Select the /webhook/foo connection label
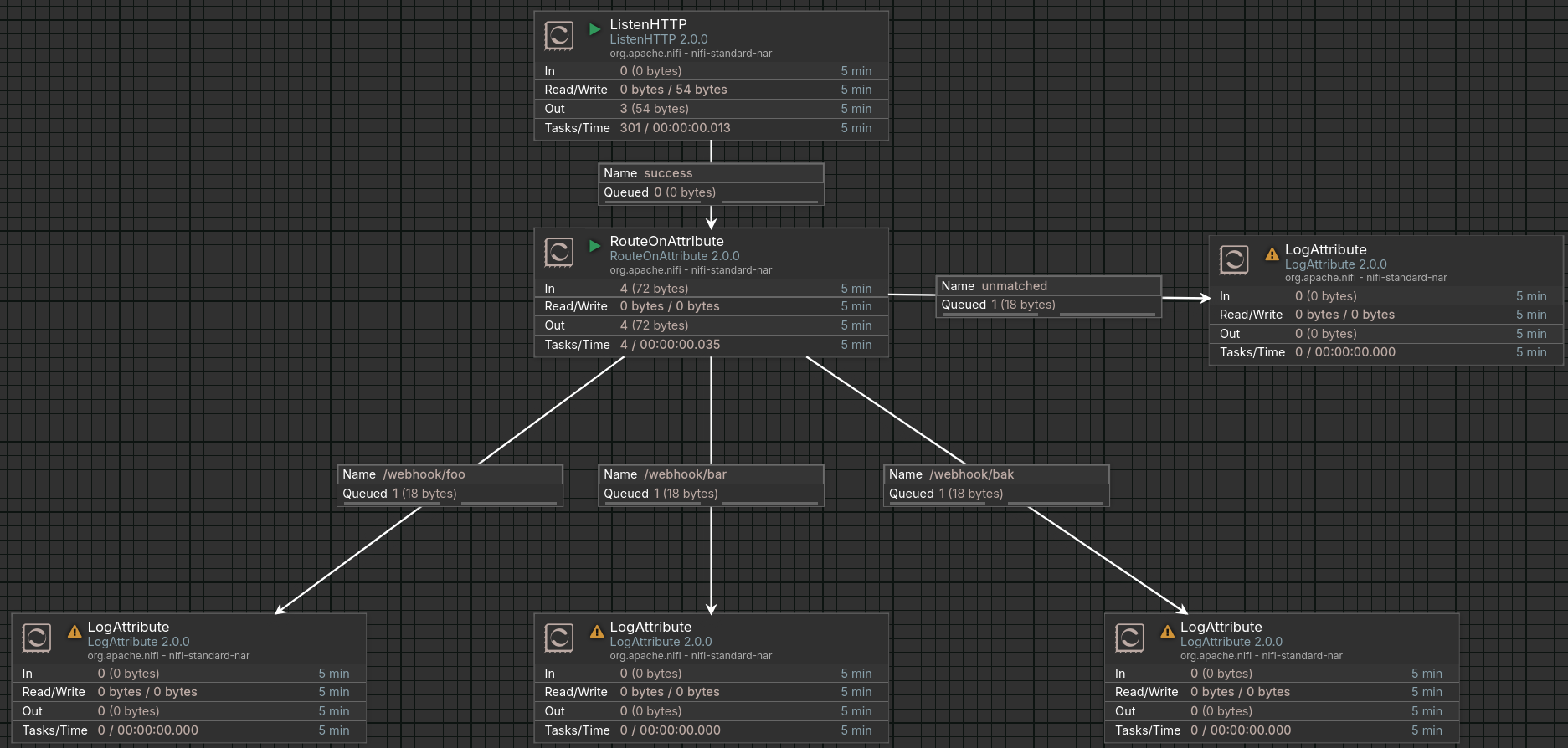 (450, 475)
